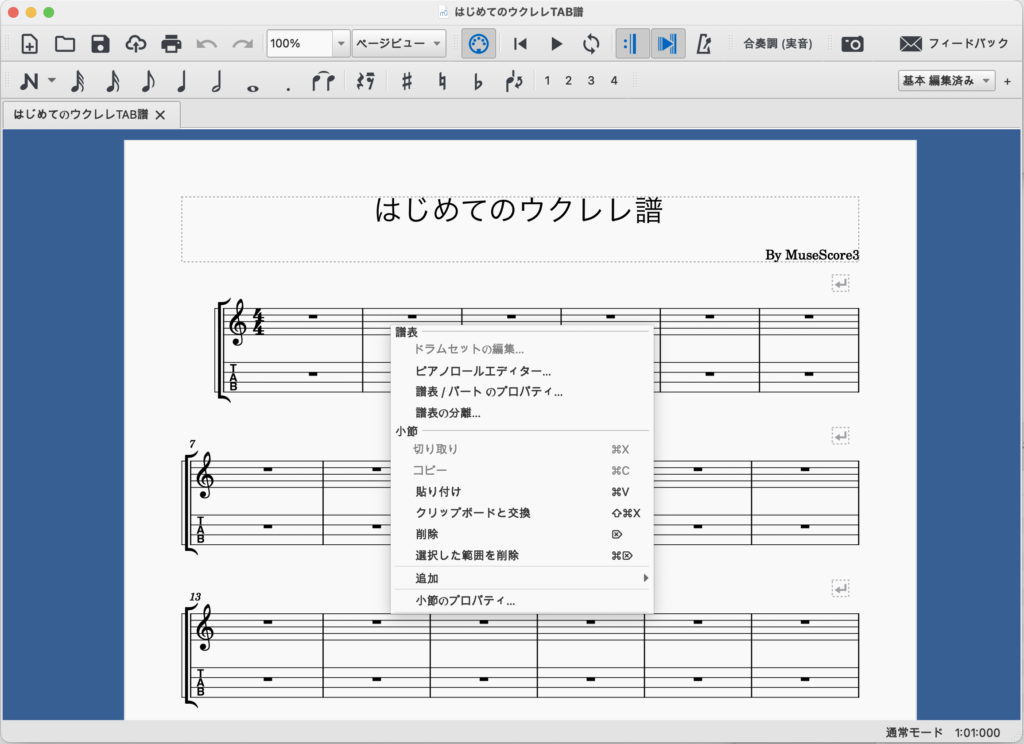Expand the 基本 編集済み workspace dropdown
The width and height of the screenshot is (1024, 744).
946,81
